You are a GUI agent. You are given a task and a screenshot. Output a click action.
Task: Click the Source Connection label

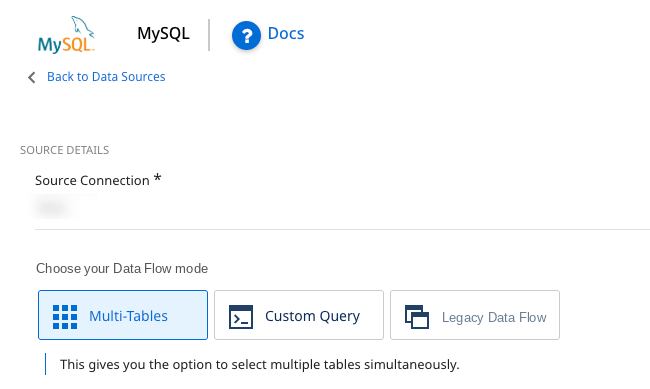coord(92,180)
